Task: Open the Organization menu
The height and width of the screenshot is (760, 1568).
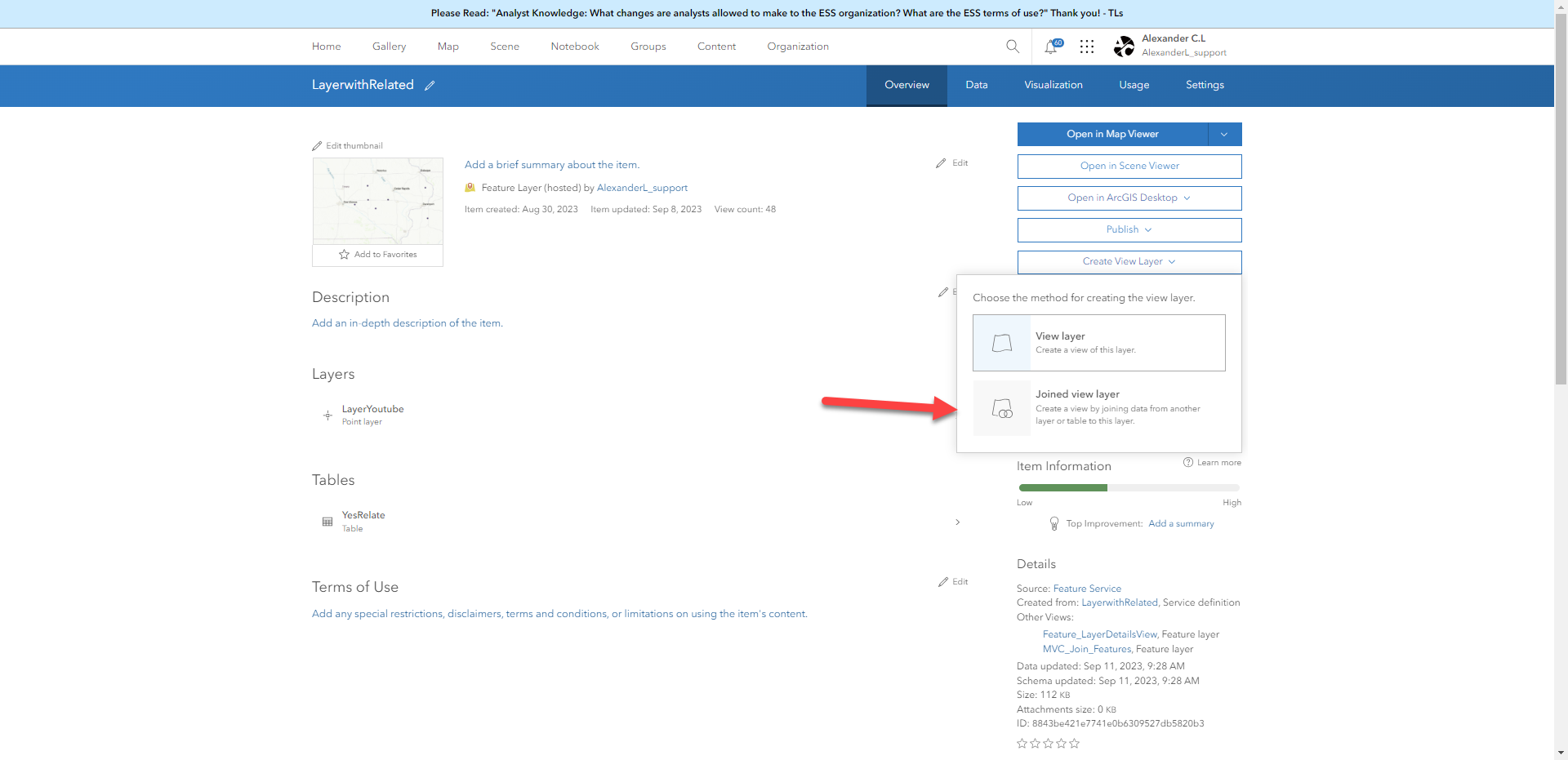Action: tap(797, 47)
